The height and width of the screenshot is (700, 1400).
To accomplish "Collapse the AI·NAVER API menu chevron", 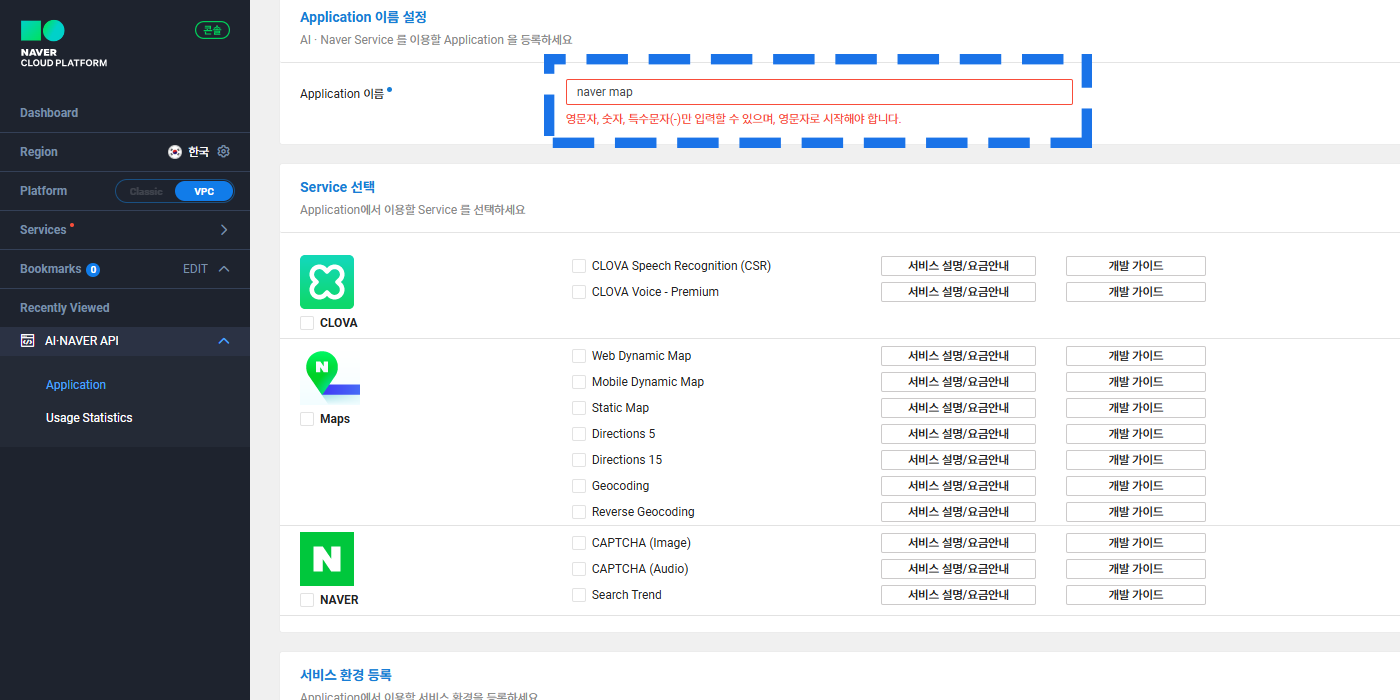I will (x=224, y=341).
